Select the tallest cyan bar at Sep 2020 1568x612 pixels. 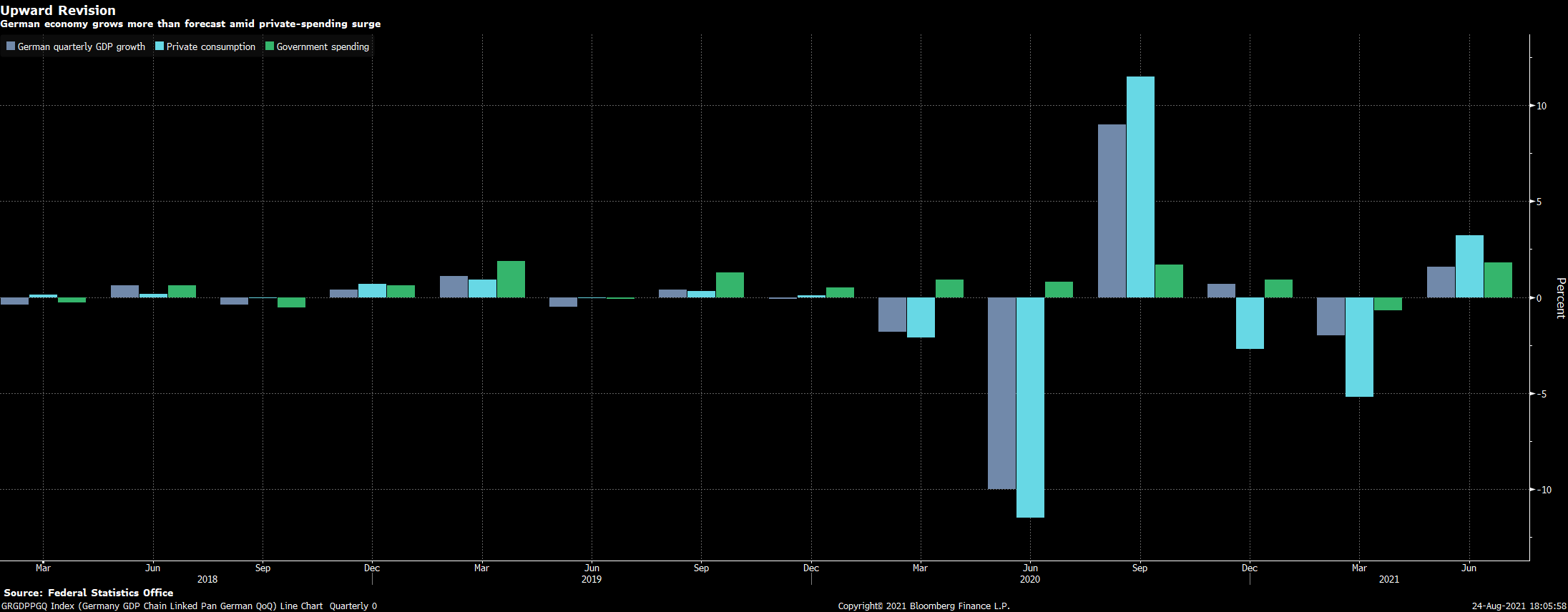point(1140,187)
